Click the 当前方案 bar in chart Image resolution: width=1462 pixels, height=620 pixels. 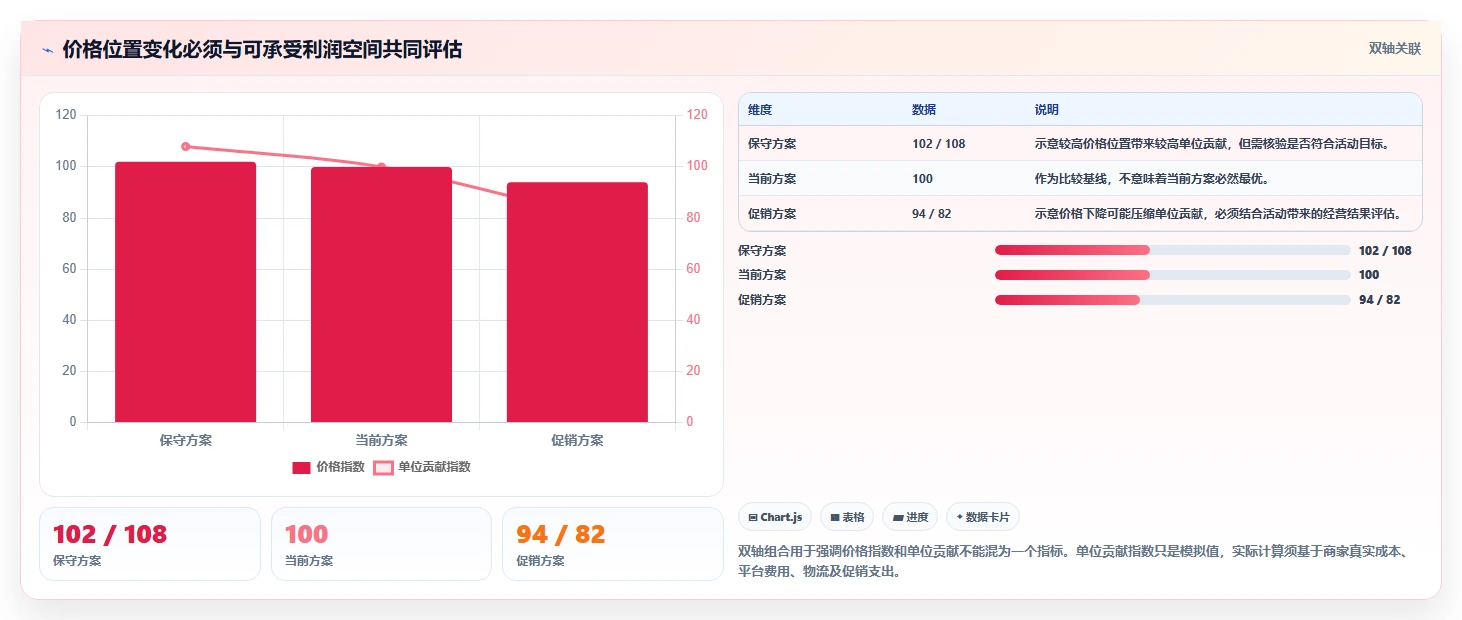tap(381, 294)
